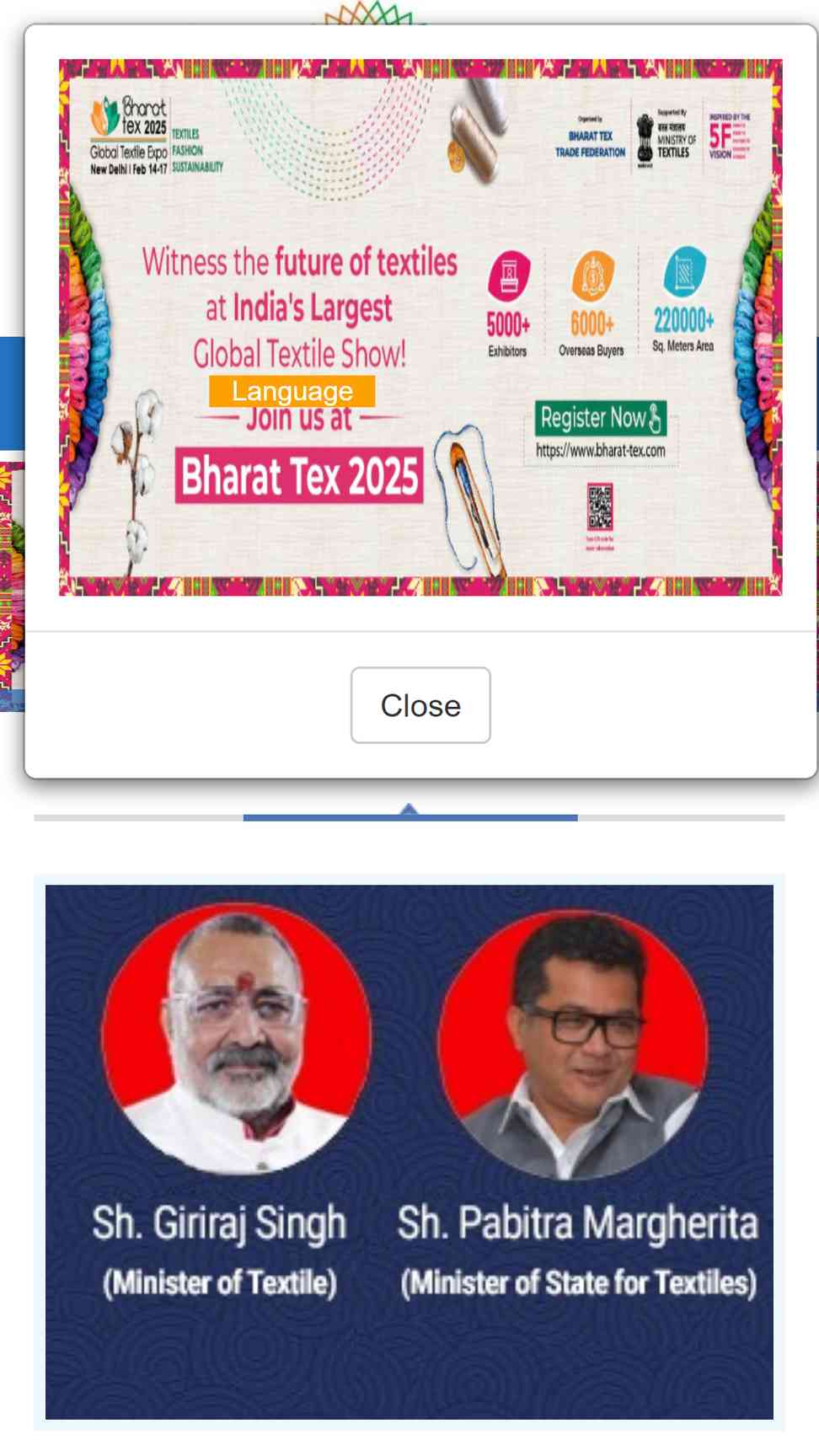Click the teal 220000+ Sq. Meters Area icon
819x1456 pixels.
(x=684, y=270)
